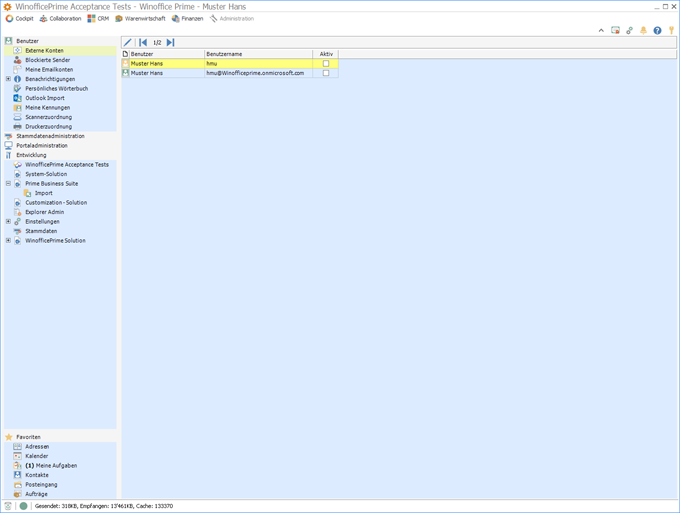Click the yellow key icon top right
Screen dimensions: 680x513
[671, 31]
